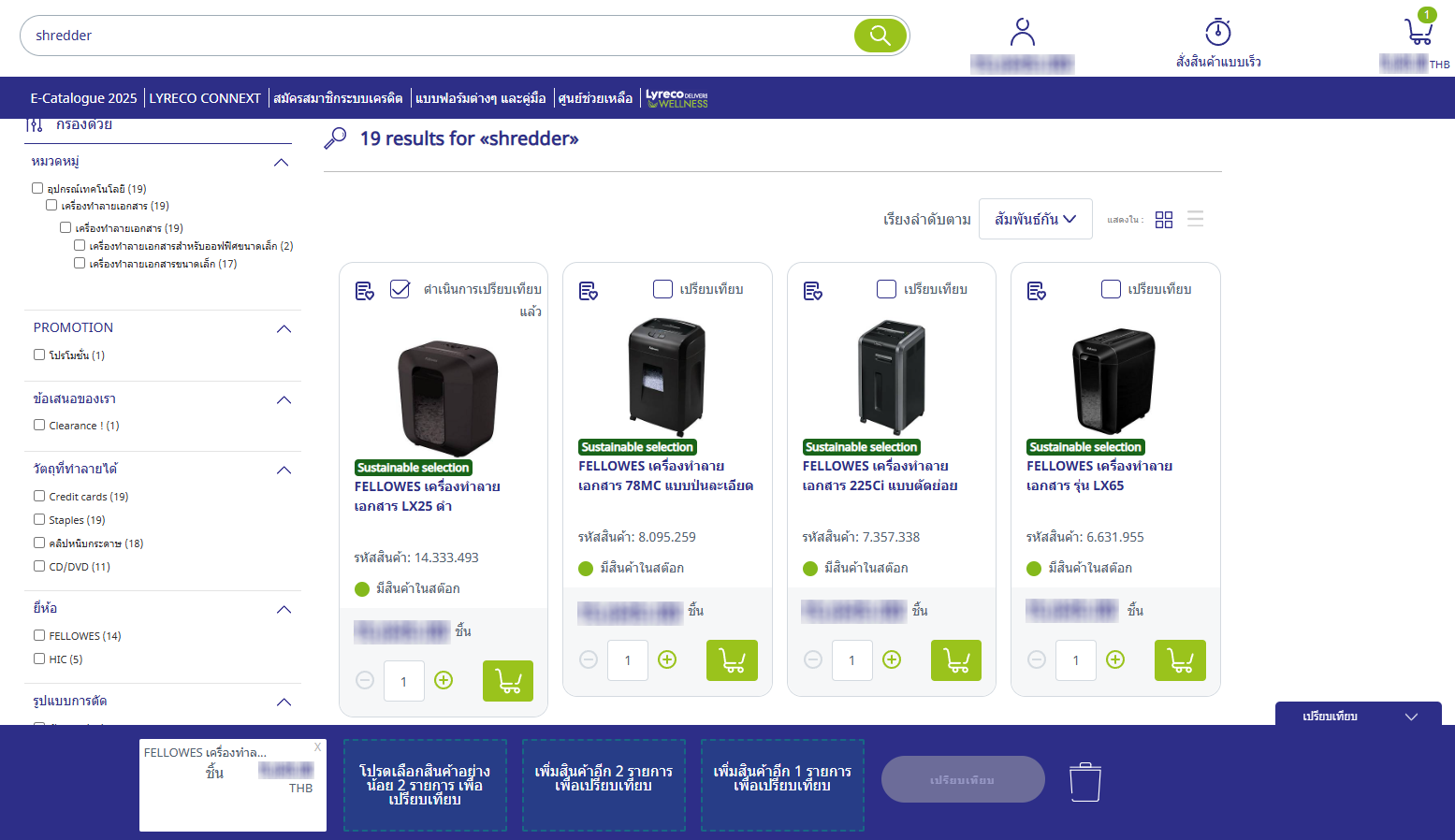Open Lyreco Wellness logo link
Viewport: 1455px width, 840px height.
coord(677,98)
